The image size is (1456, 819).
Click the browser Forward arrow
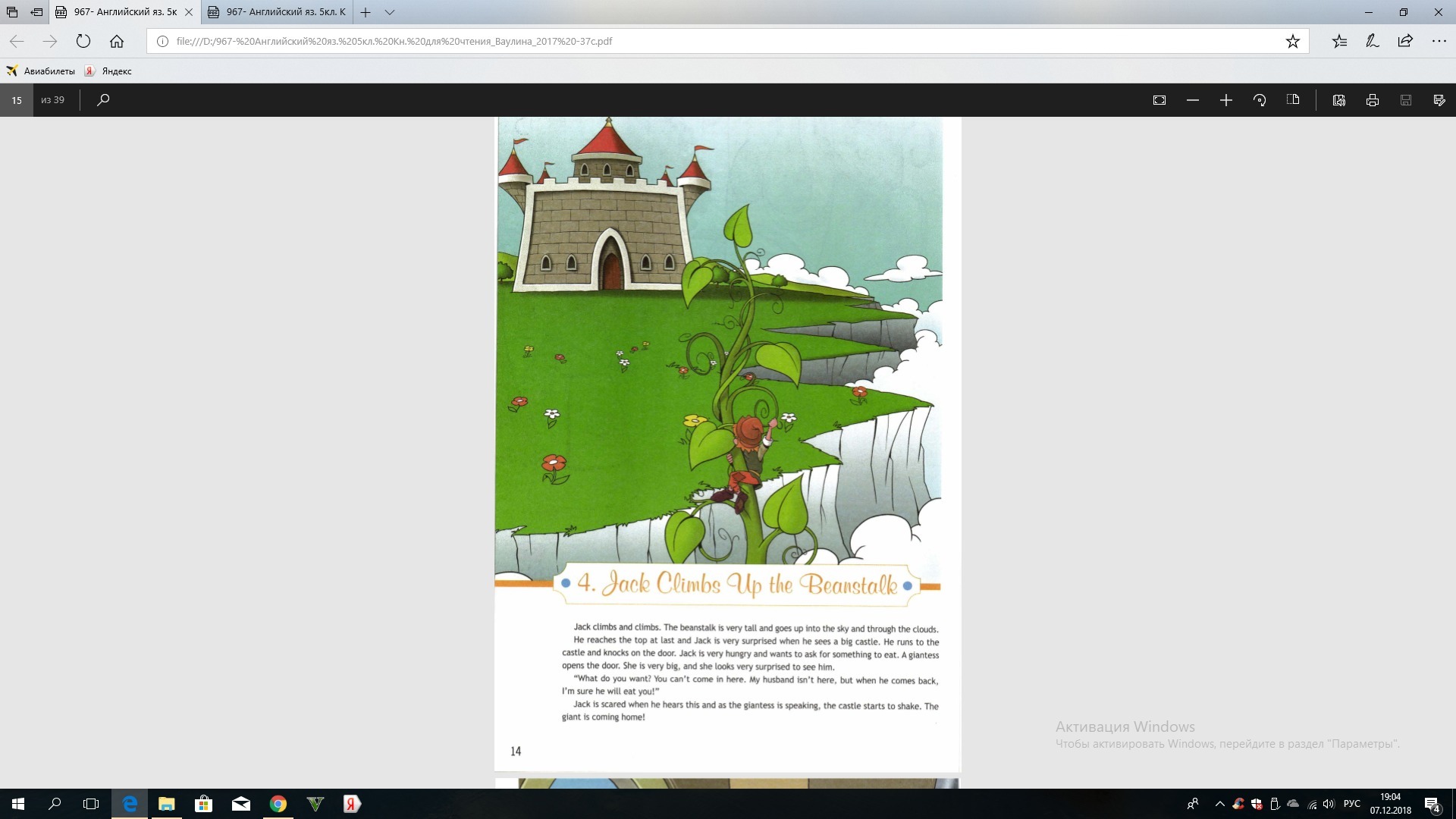click(50, 41)
